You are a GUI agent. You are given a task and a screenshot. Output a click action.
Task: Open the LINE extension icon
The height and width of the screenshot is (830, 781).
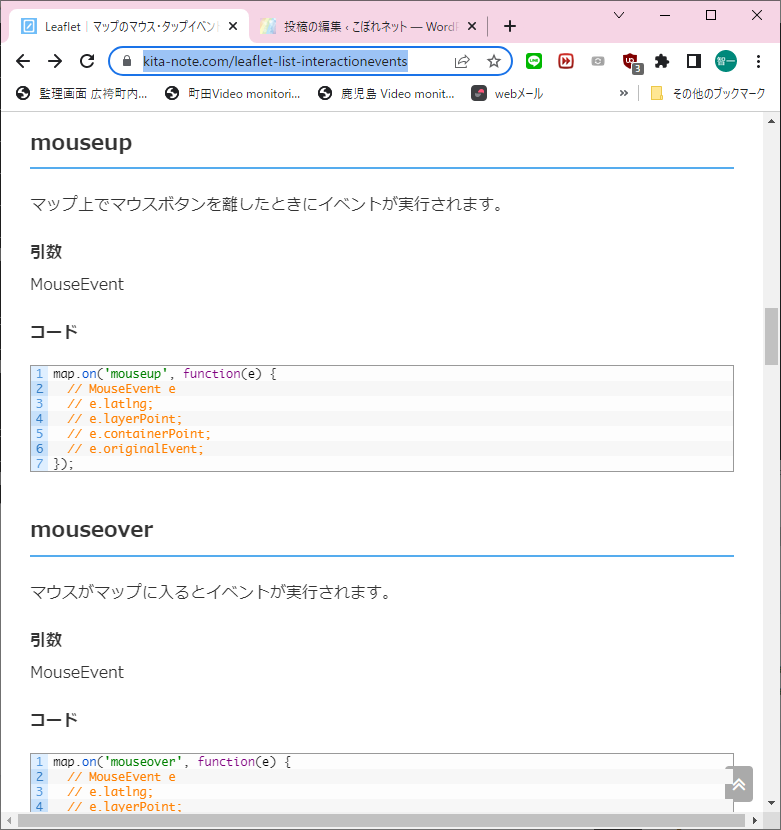click(x=534, y=61)
